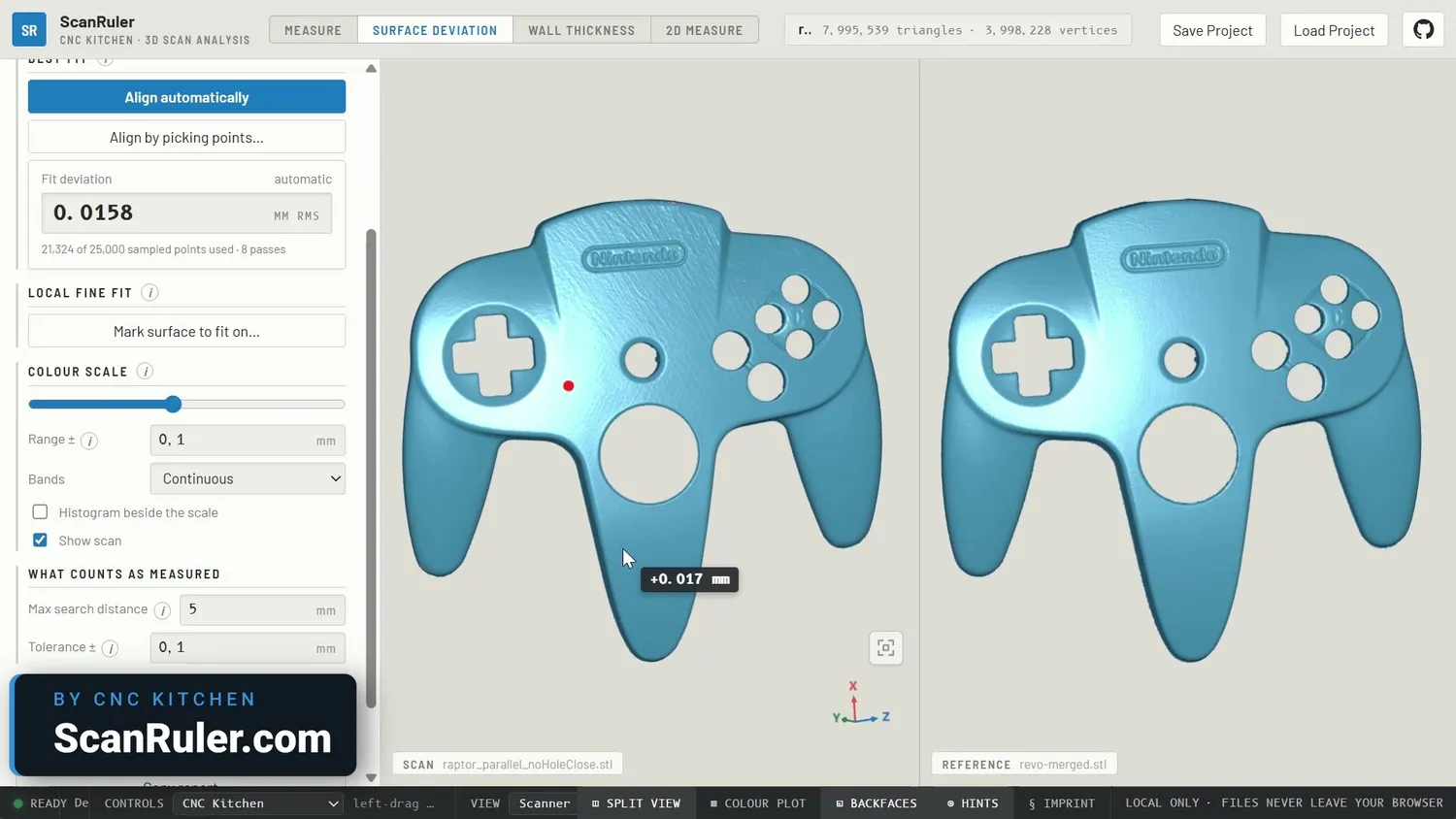This screenshot has width=1456, height=819.
Task: Switch to the 2D MEASURE tab
Action: (705, 30)
